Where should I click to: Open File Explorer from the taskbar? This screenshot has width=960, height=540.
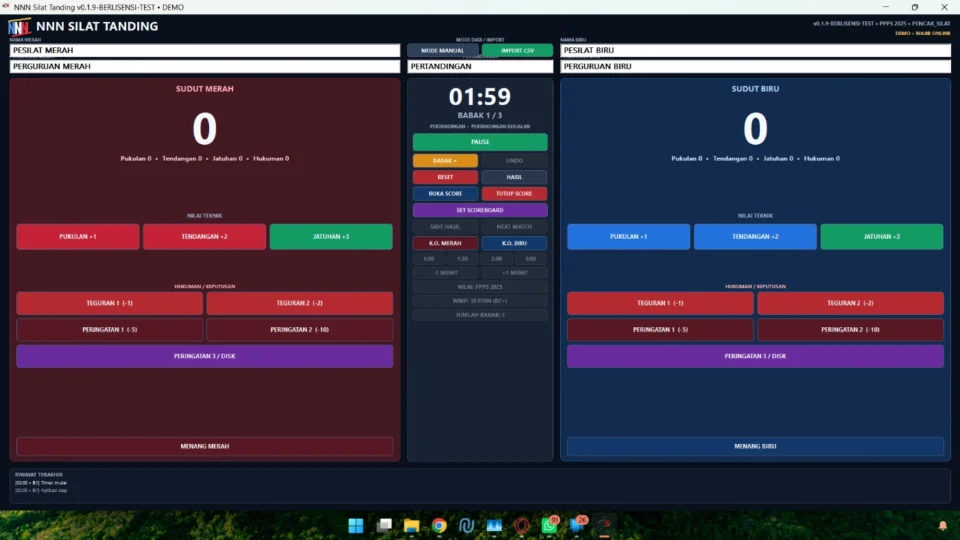411,525
